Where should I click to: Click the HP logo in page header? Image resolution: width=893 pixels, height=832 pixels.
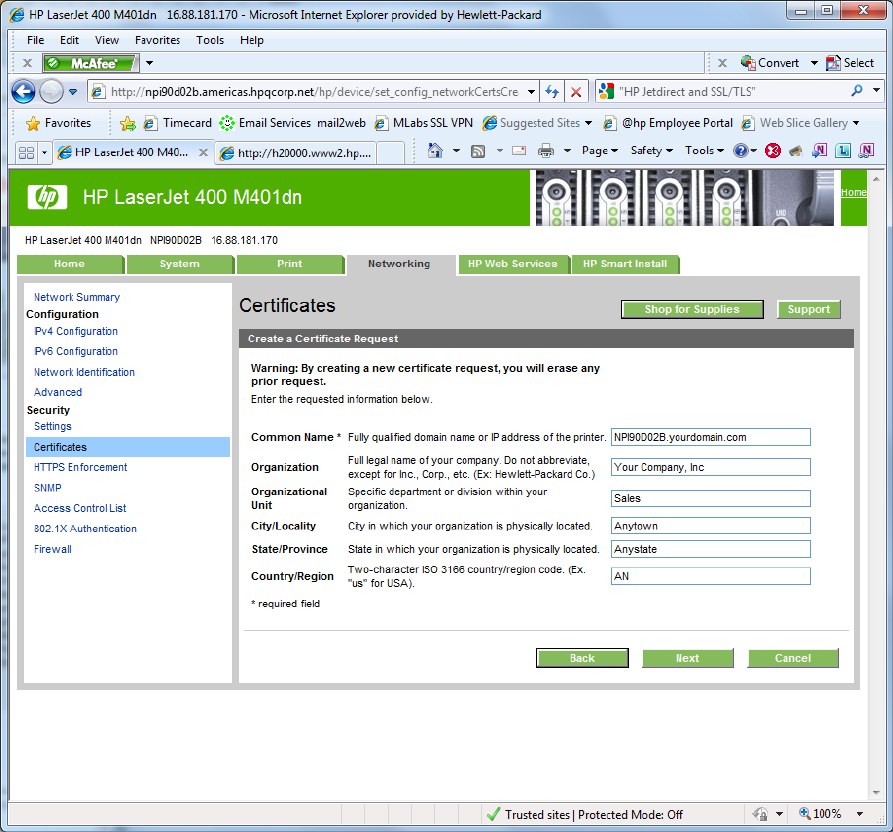pyautogui.click(x=47, y=197)
